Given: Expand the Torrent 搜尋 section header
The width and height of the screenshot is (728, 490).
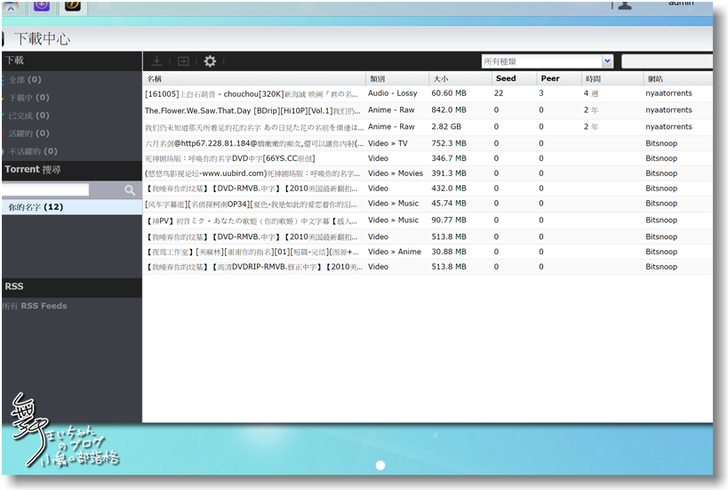Looking at the screenshot, I should [72, 170].
